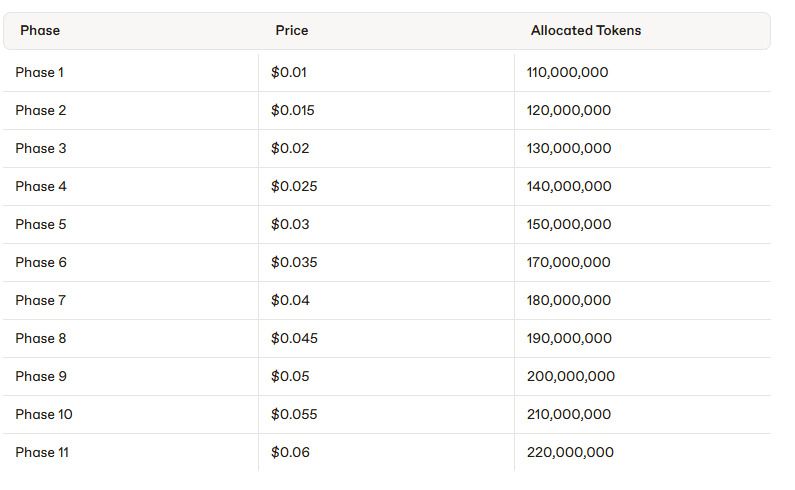Image resolution: width=795 pixels, height=490 pixels.
Task: Click the Phase 11 cell
Action: [x=42, y=452]
